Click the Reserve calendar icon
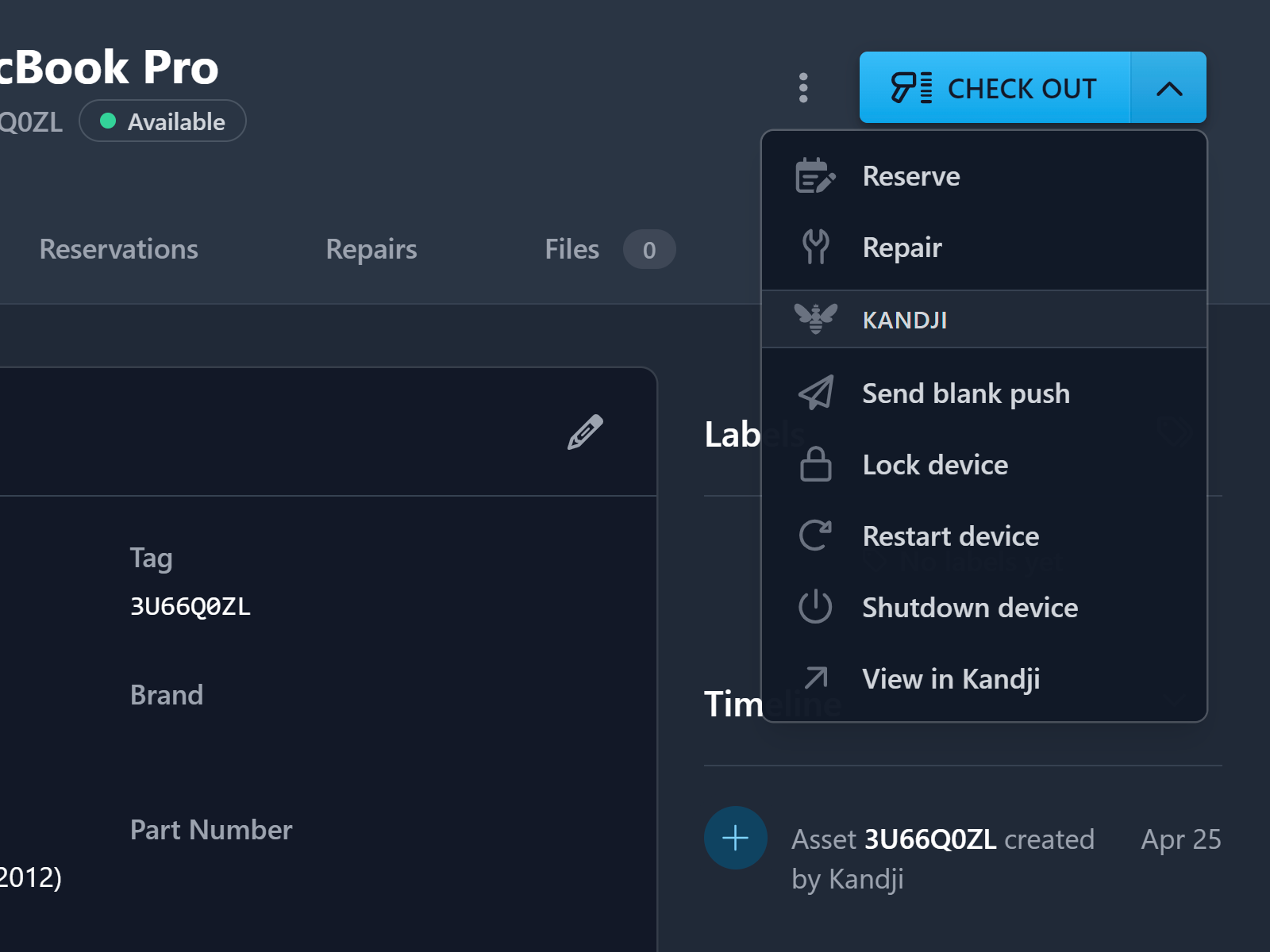The height and width of the screenshot is (952, 1270). pyautogui.click(x=815, y=176)
